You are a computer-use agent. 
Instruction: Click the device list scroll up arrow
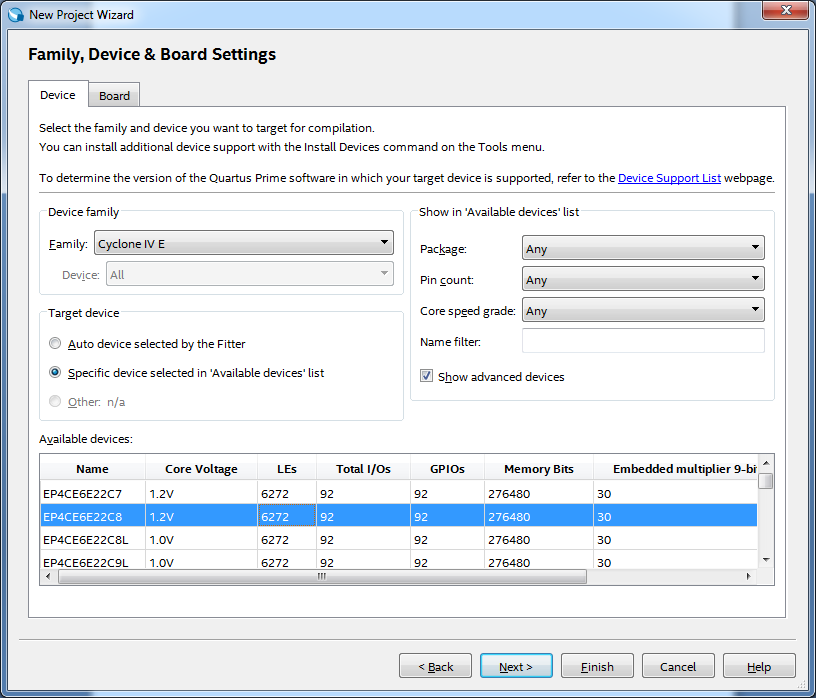[766, 462]
